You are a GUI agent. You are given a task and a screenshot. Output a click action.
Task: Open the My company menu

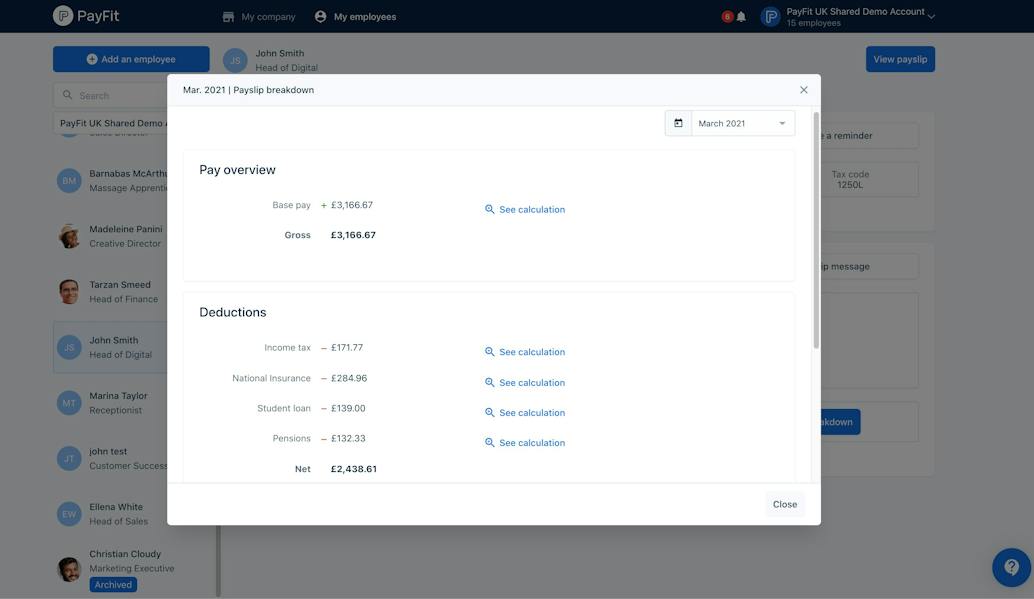tap(259, 16)
